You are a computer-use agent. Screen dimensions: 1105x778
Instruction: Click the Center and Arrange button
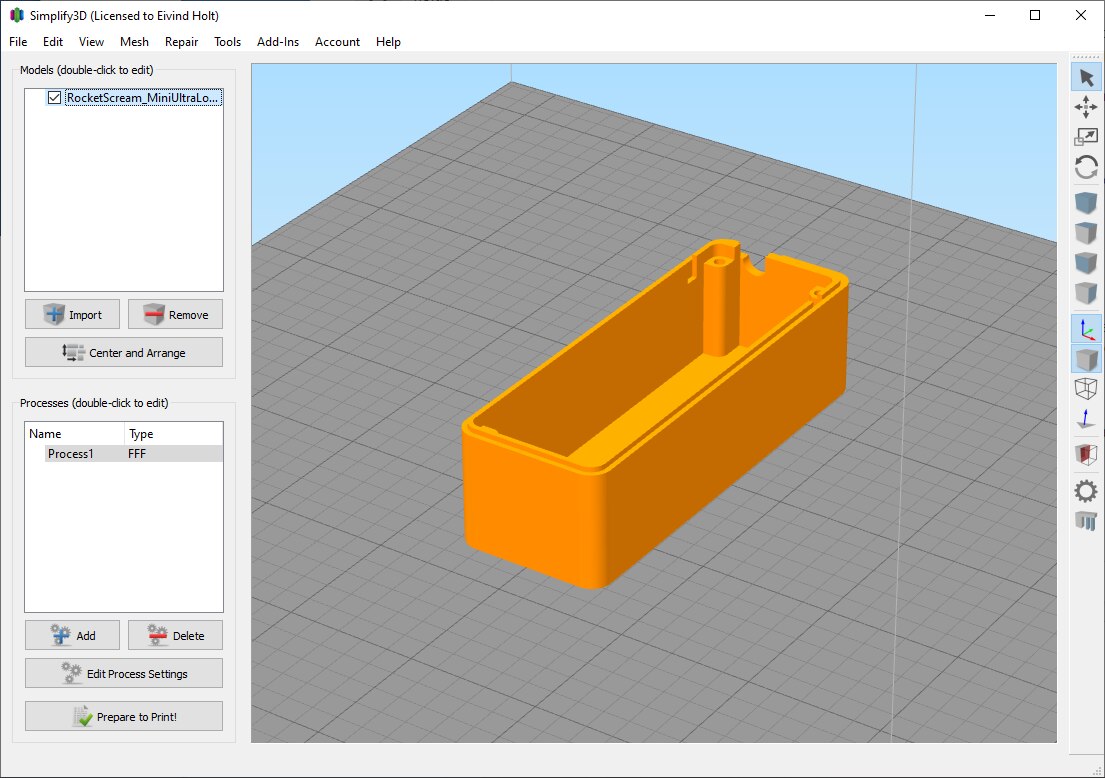(124, 352)
